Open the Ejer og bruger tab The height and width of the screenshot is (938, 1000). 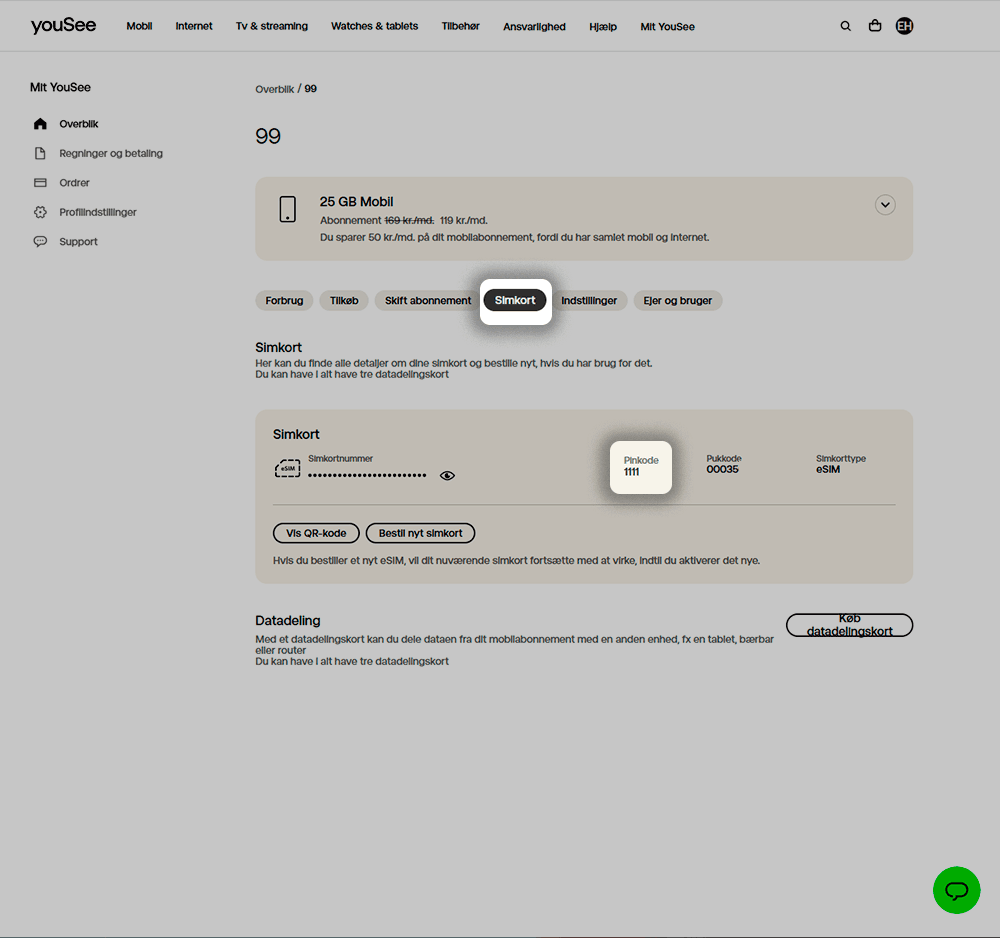tap(678, 301)
